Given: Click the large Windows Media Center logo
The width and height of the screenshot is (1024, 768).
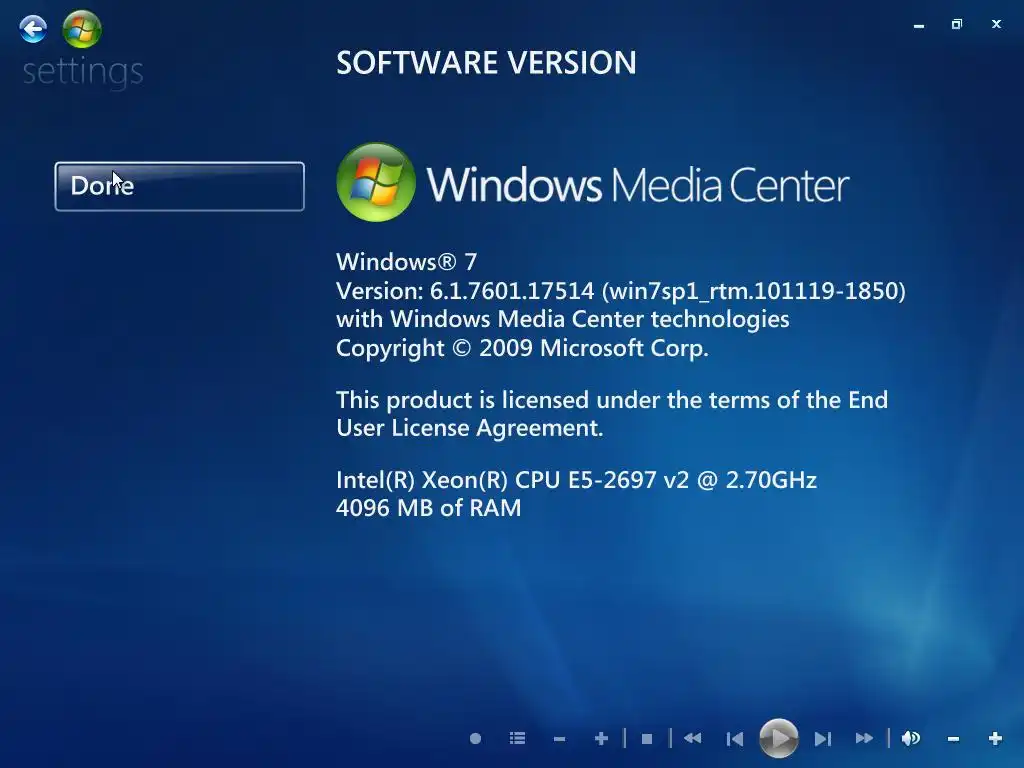Looking at the screenshot, I should (x=592, y=183).
